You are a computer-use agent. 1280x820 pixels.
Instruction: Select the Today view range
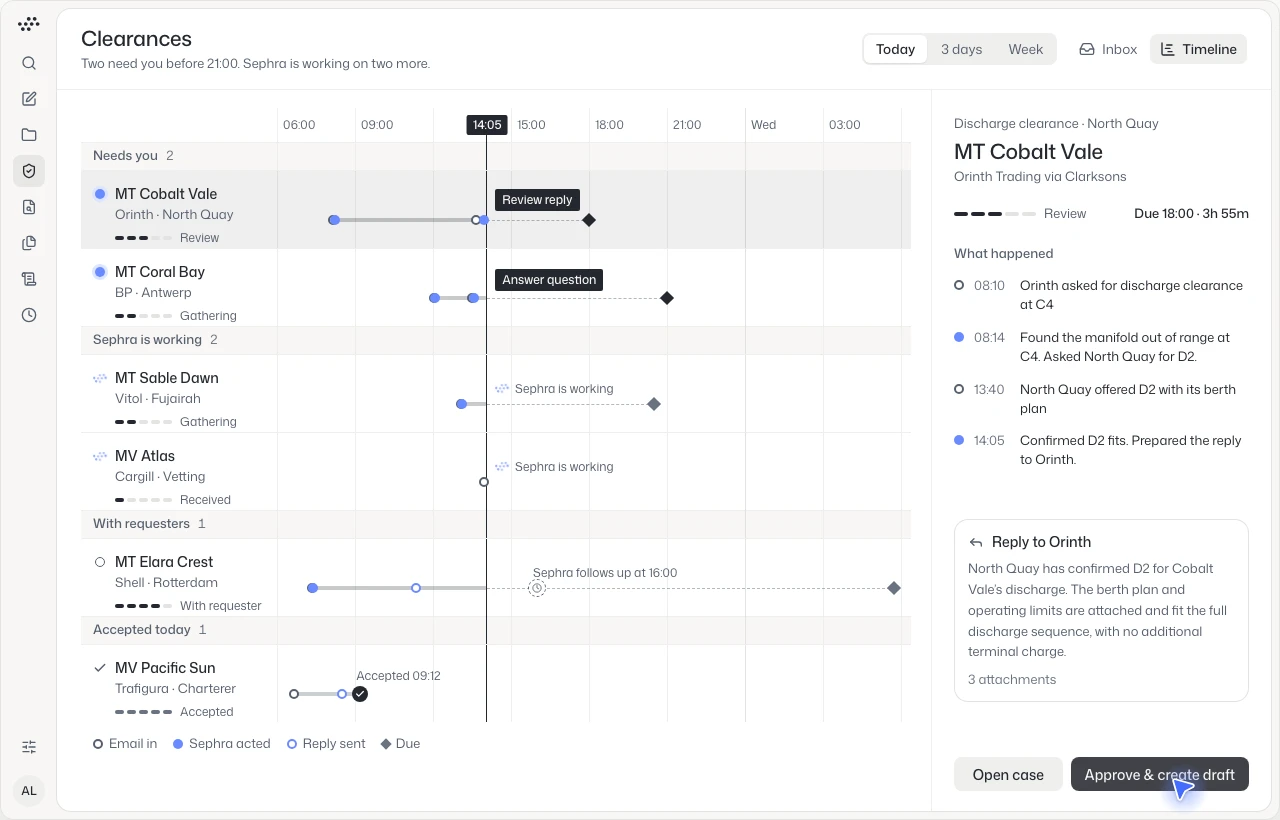[895, 49]
